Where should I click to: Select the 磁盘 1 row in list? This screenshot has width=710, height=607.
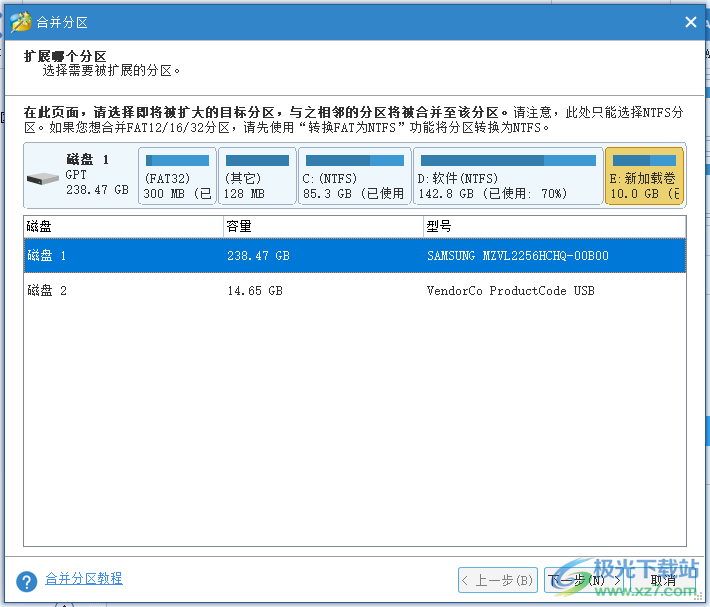[x=355, y=256]
